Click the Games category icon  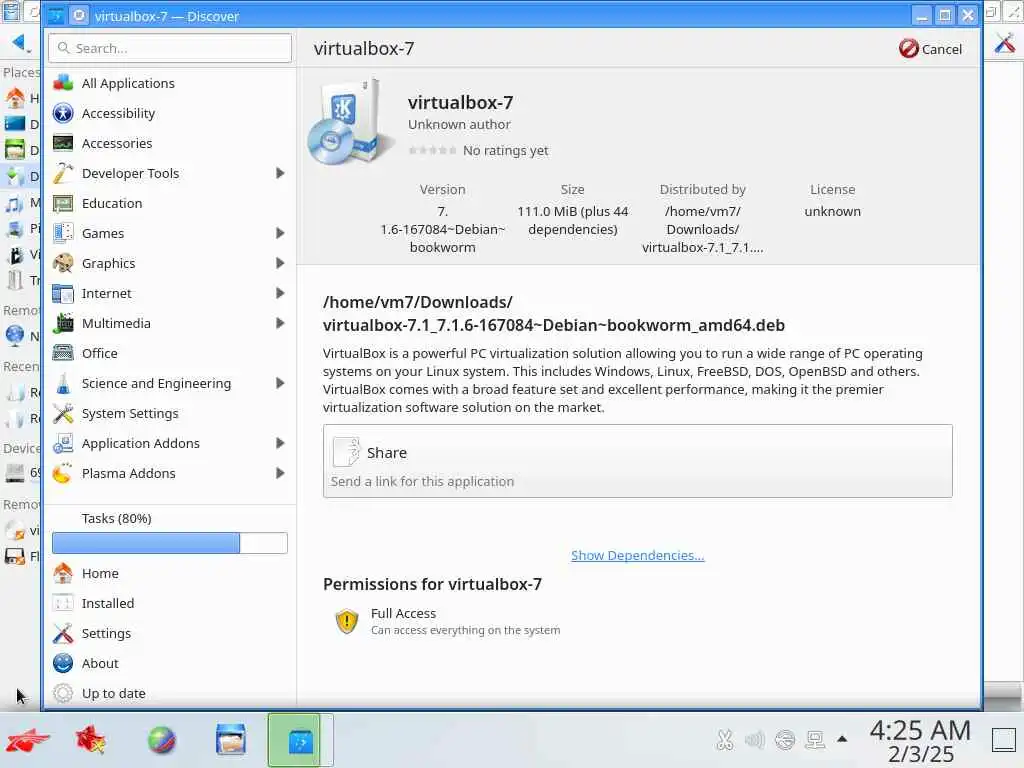tap(63, 233)
